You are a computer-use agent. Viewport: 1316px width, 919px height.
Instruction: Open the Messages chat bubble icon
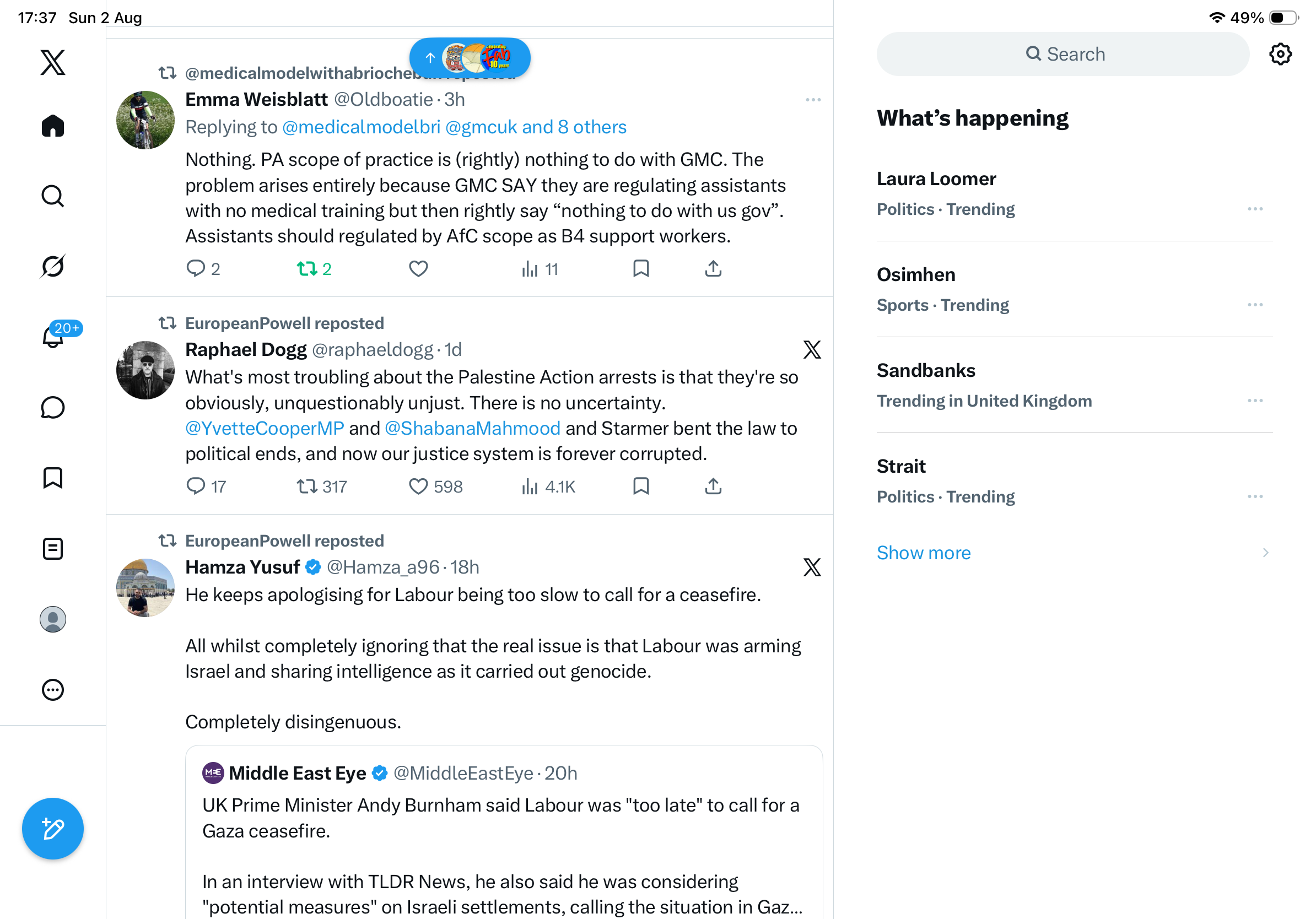(53, 407)
